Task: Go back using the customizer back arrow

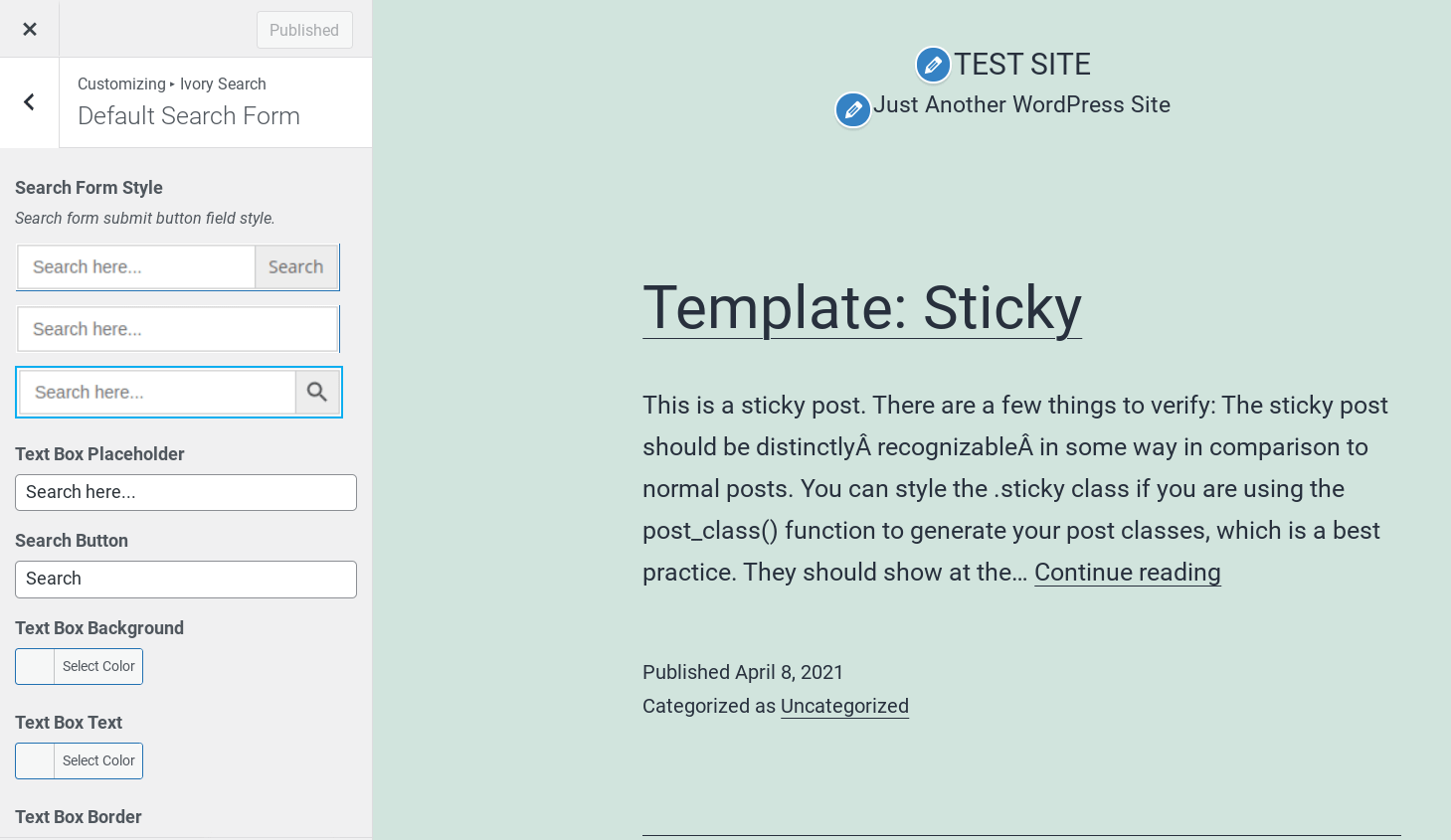Action: click(29, 102)
